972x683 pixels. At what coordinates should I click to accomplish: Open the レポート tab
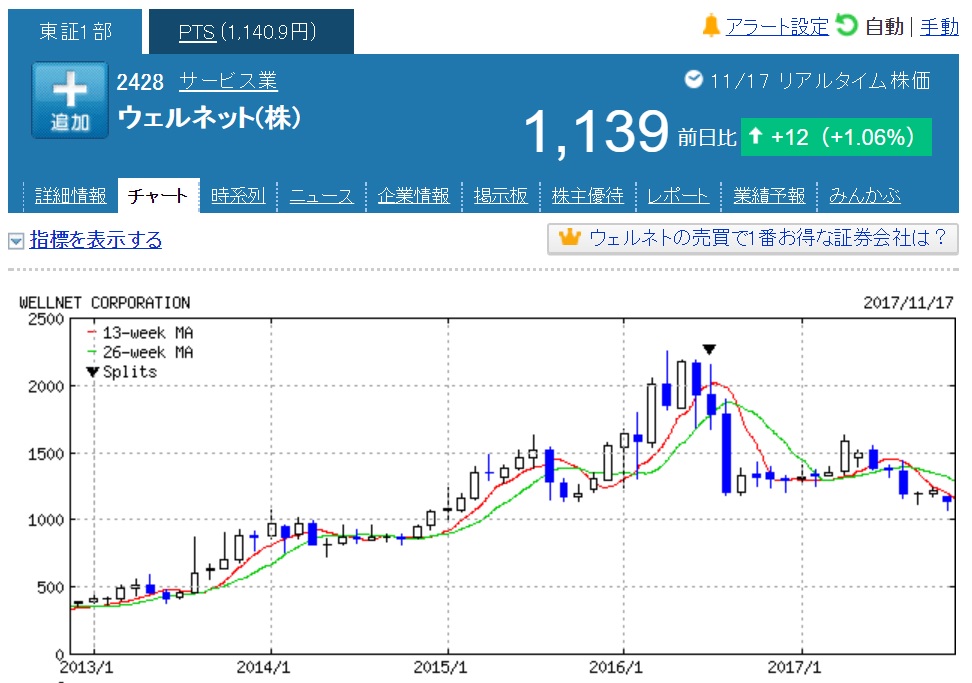(x=678, y=196)
